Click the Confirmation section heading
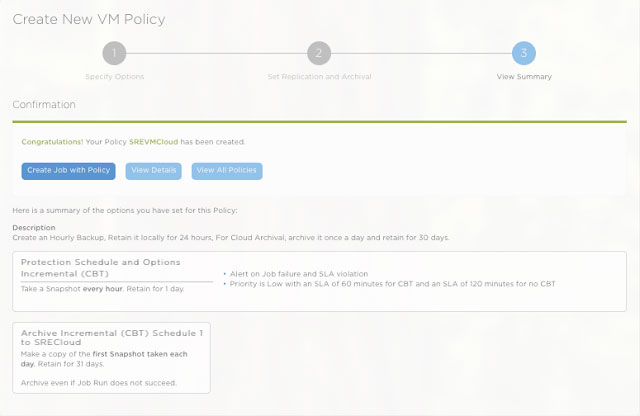The width and height of the screenshot is (640, 416). pos(43,104)
